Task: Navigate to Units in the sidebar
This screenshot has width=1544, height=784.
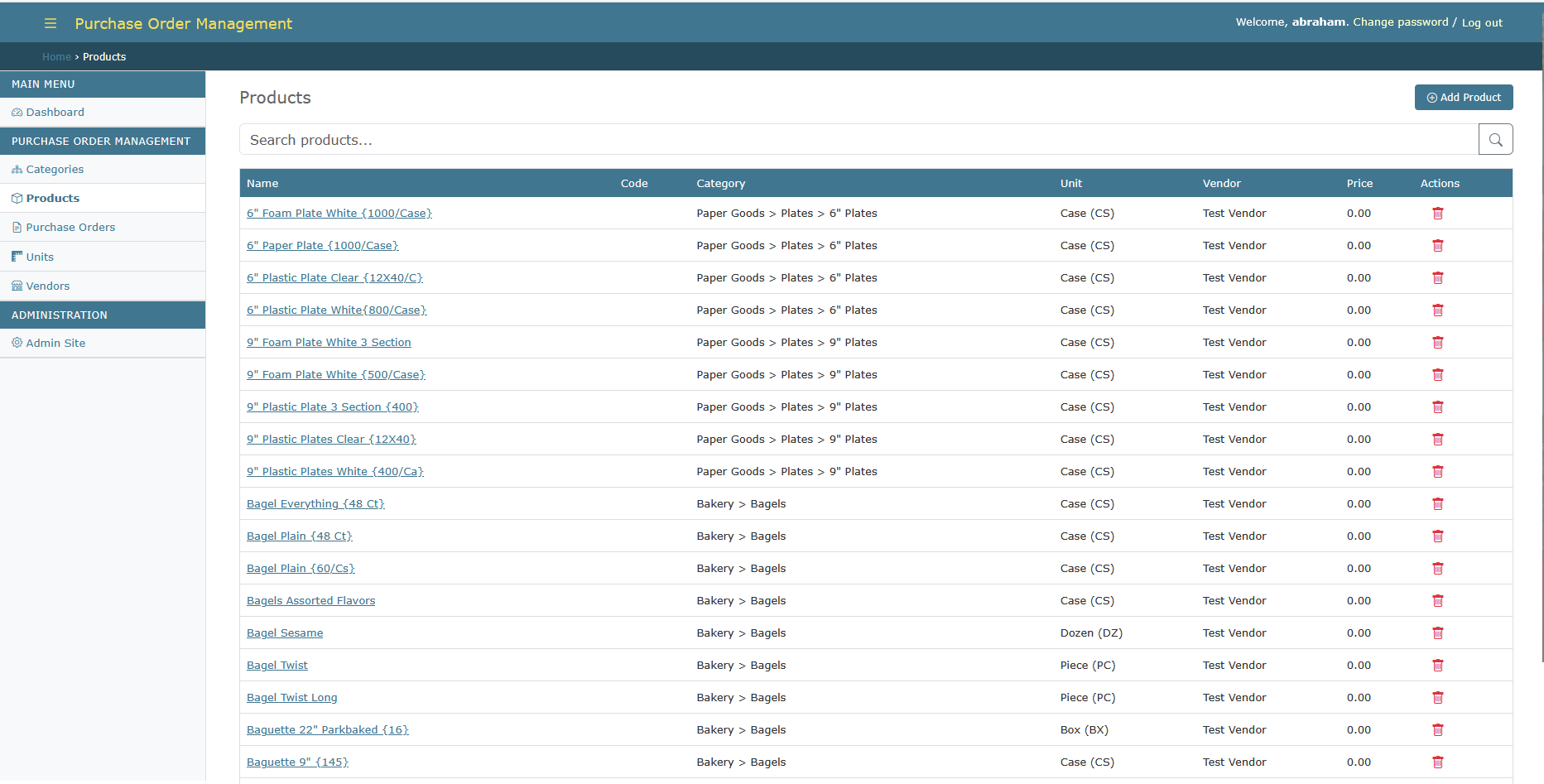Action: (40, 257)
